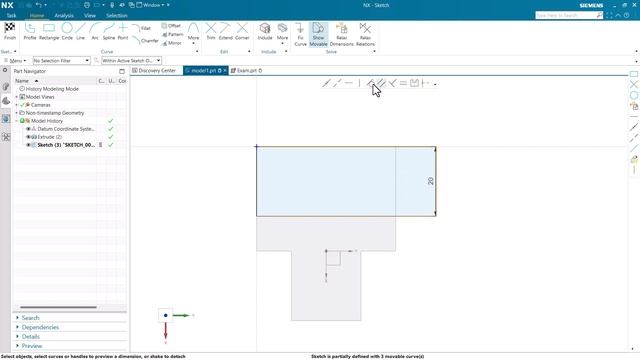
Task: Select the Circle tool
Action: (67, 31)
